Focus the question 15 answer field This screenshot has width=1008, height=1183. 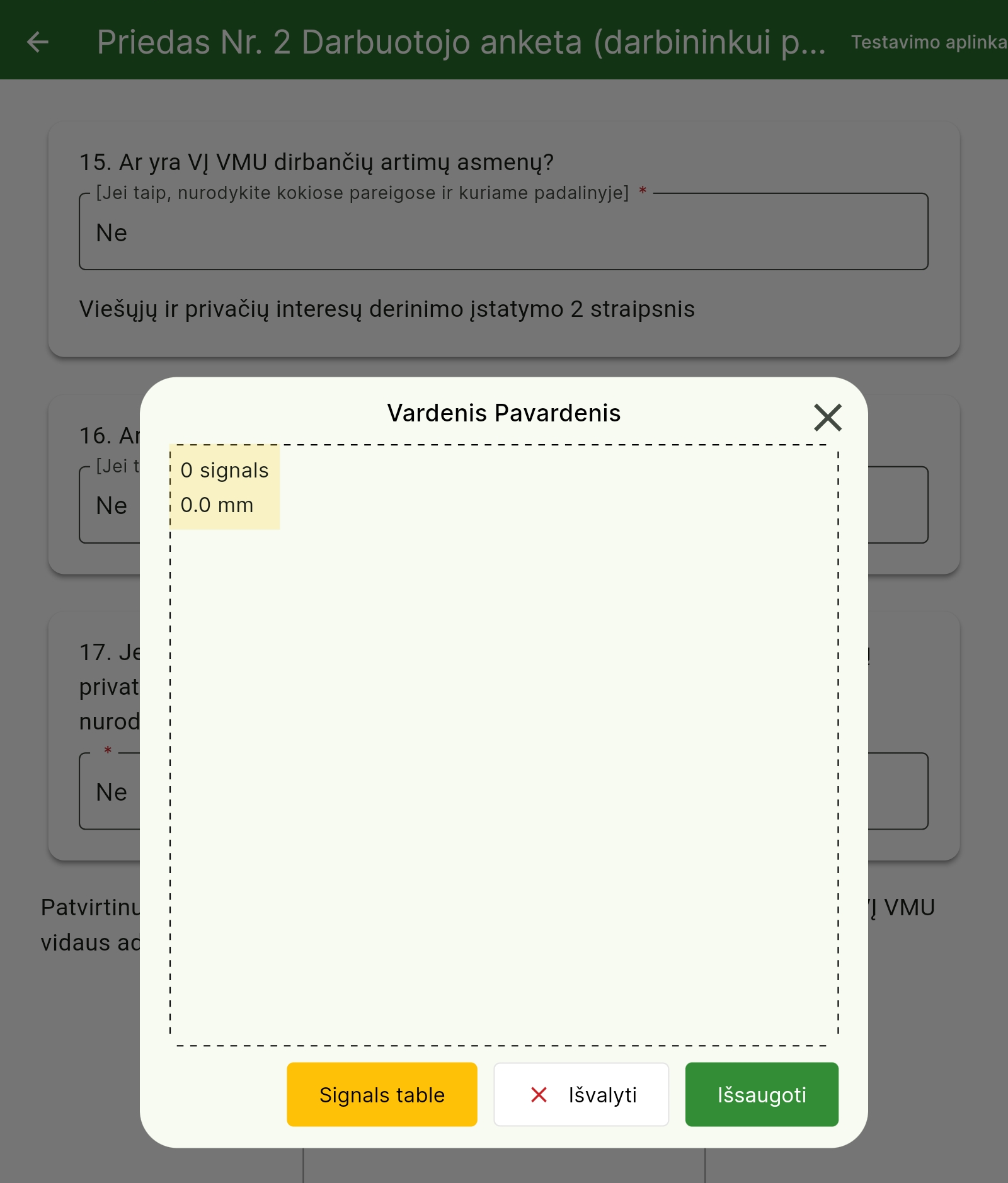pyautogui.click(x=503, y=232)
